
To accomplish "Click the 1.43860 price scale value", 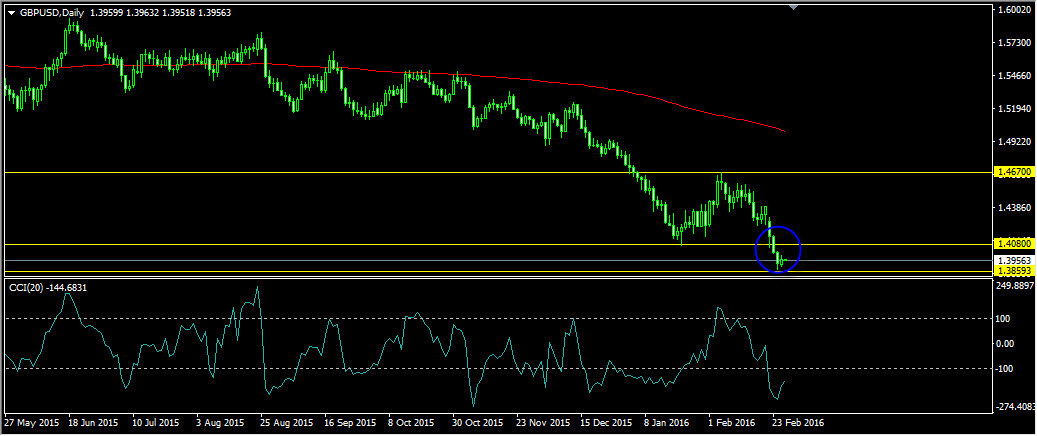I will coord(1015,208).
